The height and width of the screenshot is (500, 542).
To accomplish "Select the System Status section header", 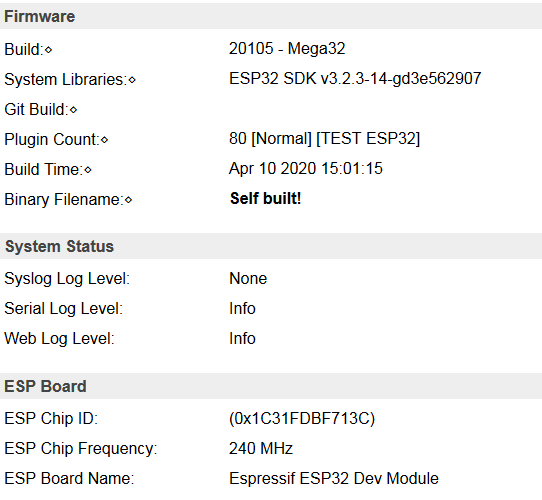I will pyautogui.click(x=271, y=246).
